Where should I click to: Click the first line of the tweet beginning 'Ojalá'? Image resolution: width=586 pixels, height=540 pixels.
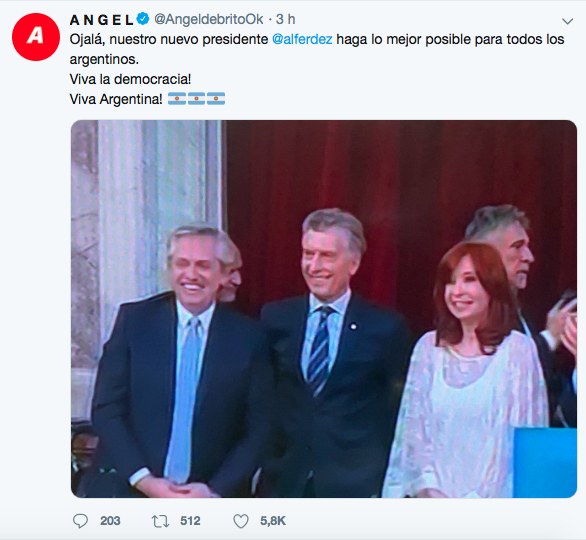pyautogui.click(x=317, y=40)
